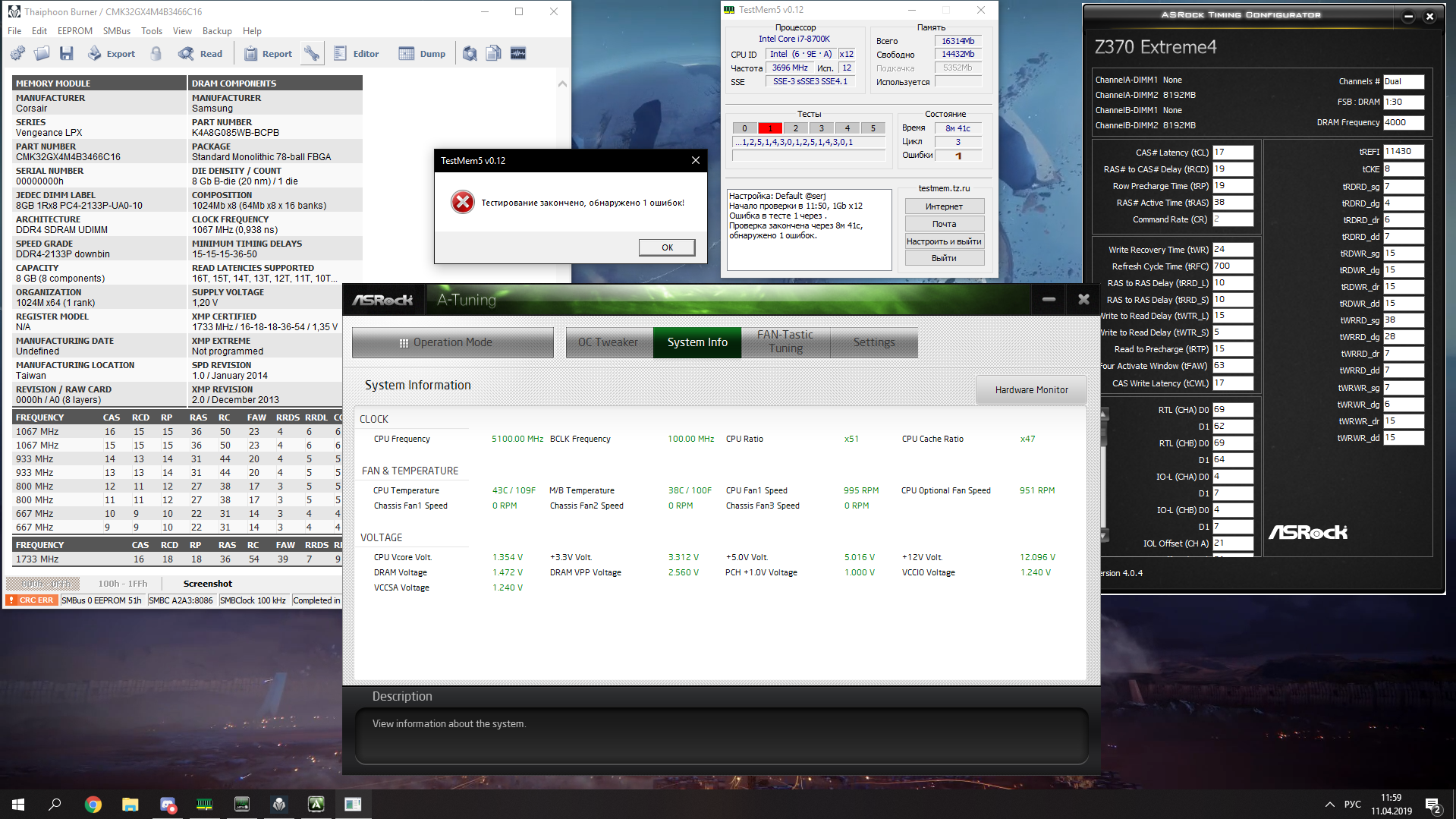Image resolution: width=1456 pixels, height=819 pixels.
Task: Select the 100h - 1FFh page tab
Action: click(123, 584)
